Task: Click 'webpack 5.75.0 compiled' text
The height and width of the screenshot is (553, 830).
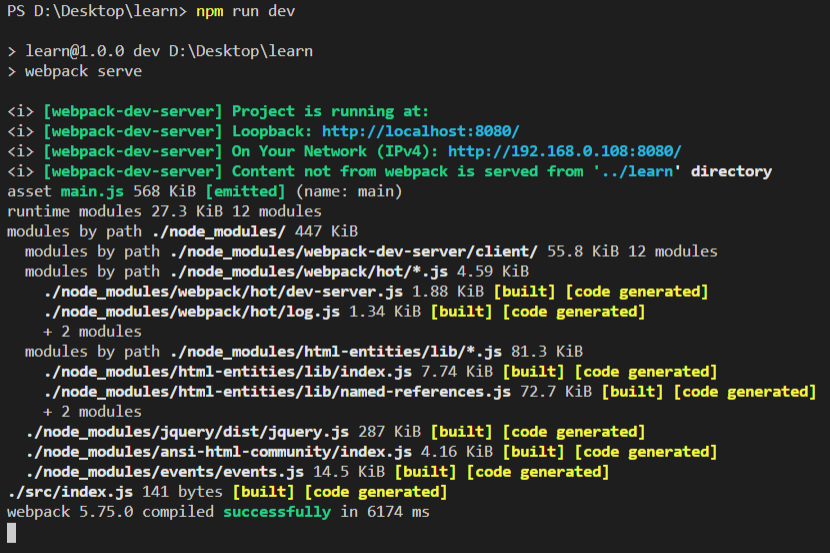Action: [x=111, y=512]
